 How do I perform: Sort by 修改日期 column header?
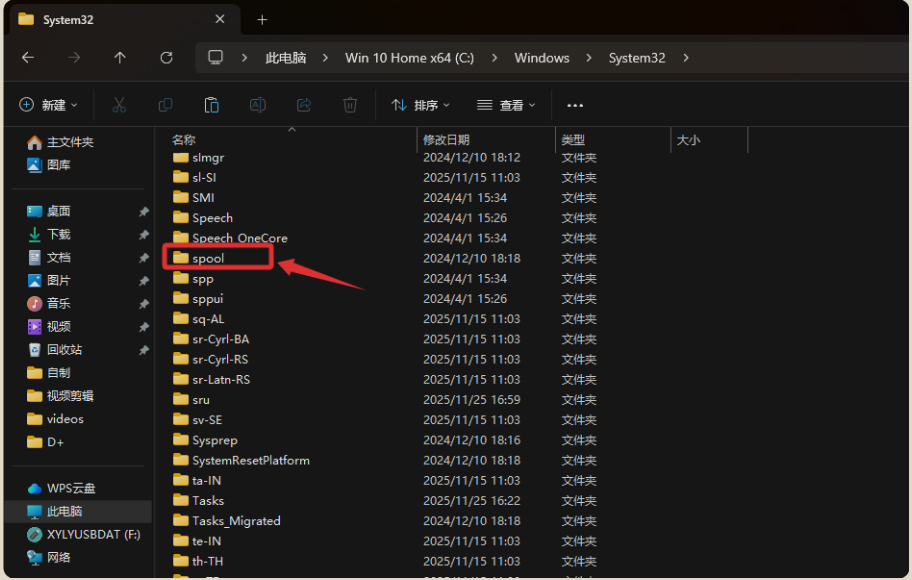[446, 140]
